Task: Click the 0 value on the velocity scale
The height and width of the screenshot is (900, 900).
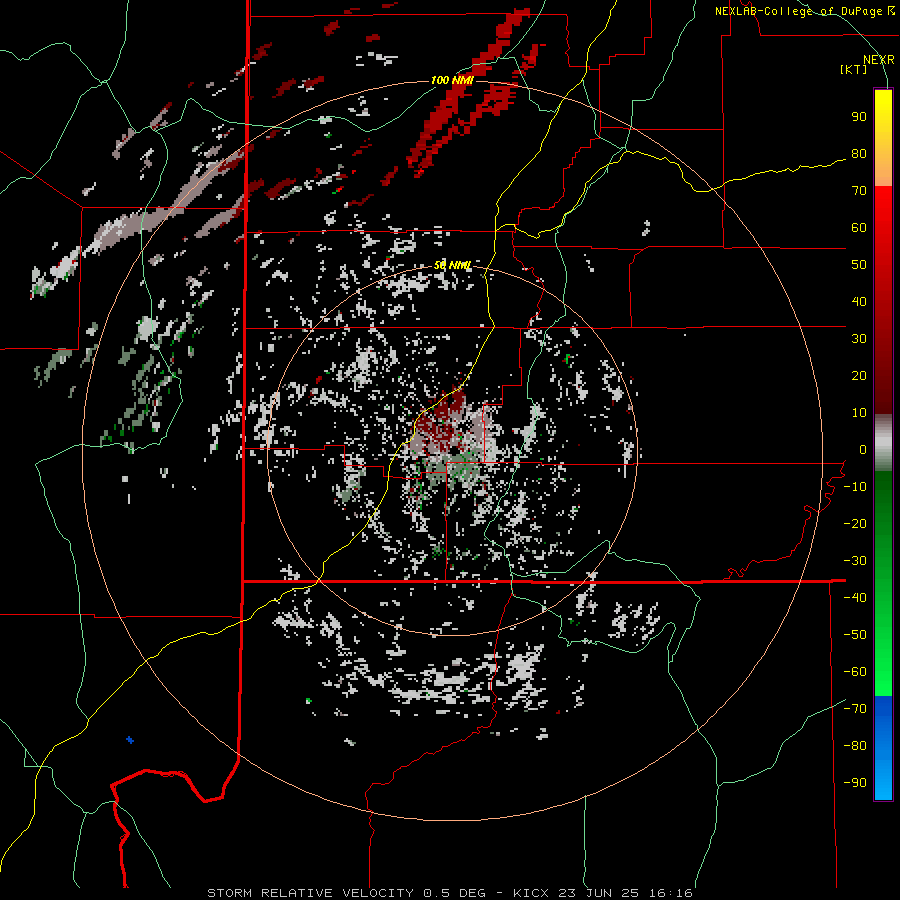Action: [x=863, y=450]
